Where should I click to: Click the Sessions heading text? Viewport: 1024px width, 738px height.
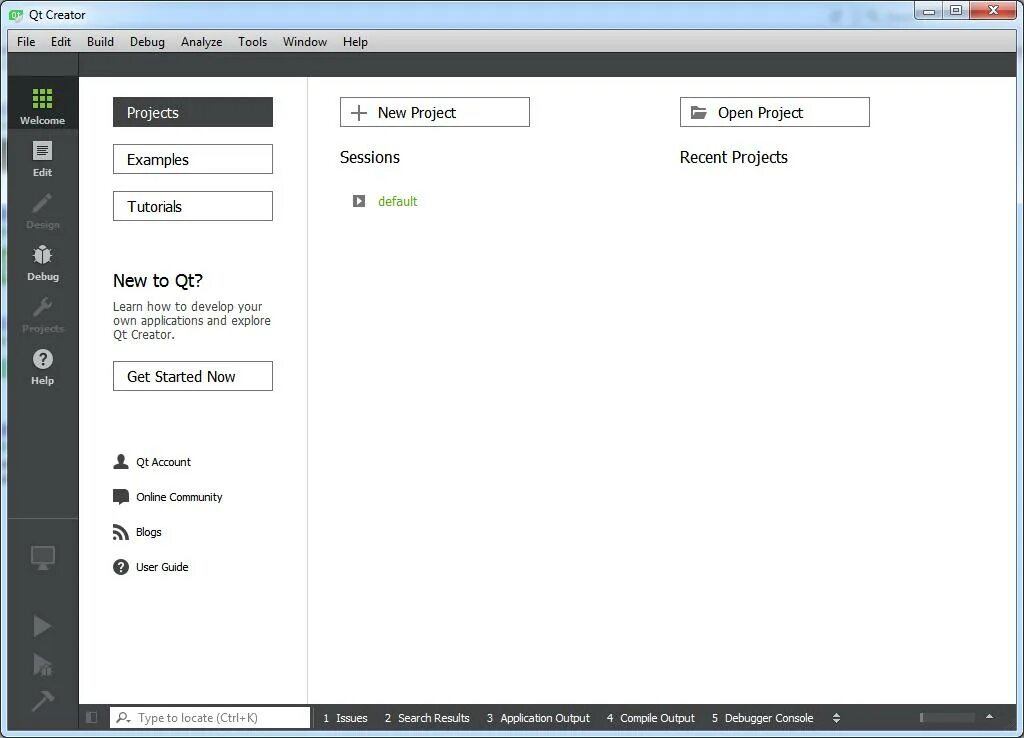click(370, 157)
